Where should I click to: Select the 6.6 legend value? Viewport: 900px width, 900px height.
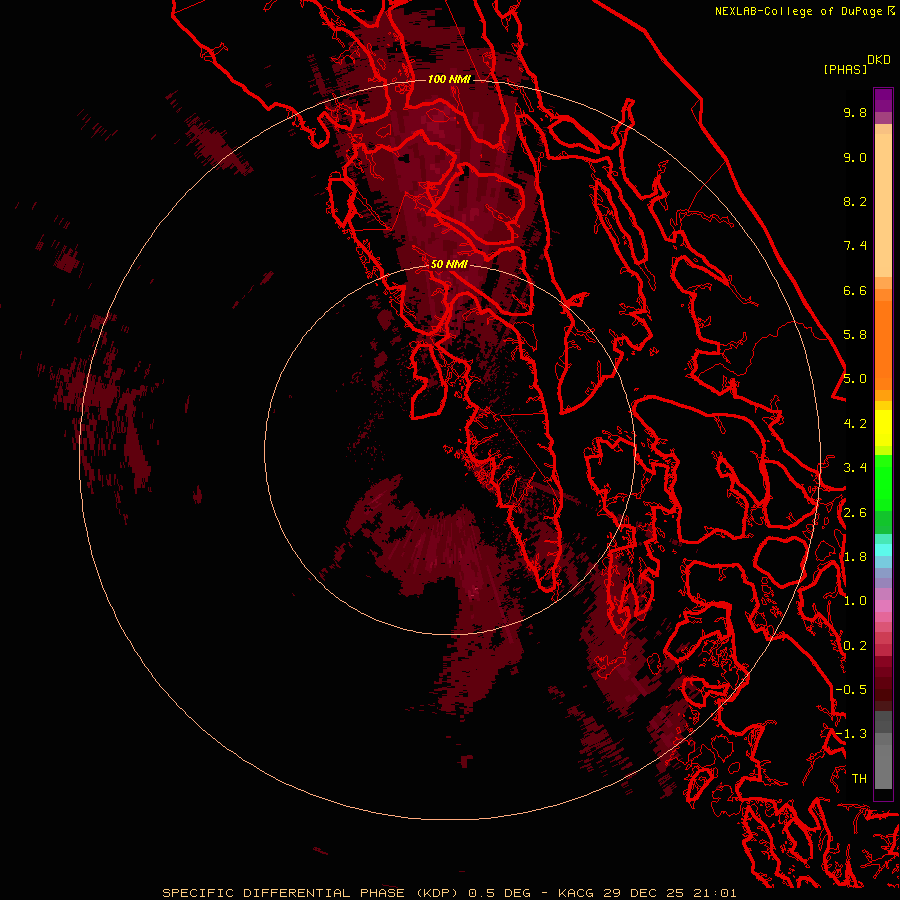tap(855, 290)
